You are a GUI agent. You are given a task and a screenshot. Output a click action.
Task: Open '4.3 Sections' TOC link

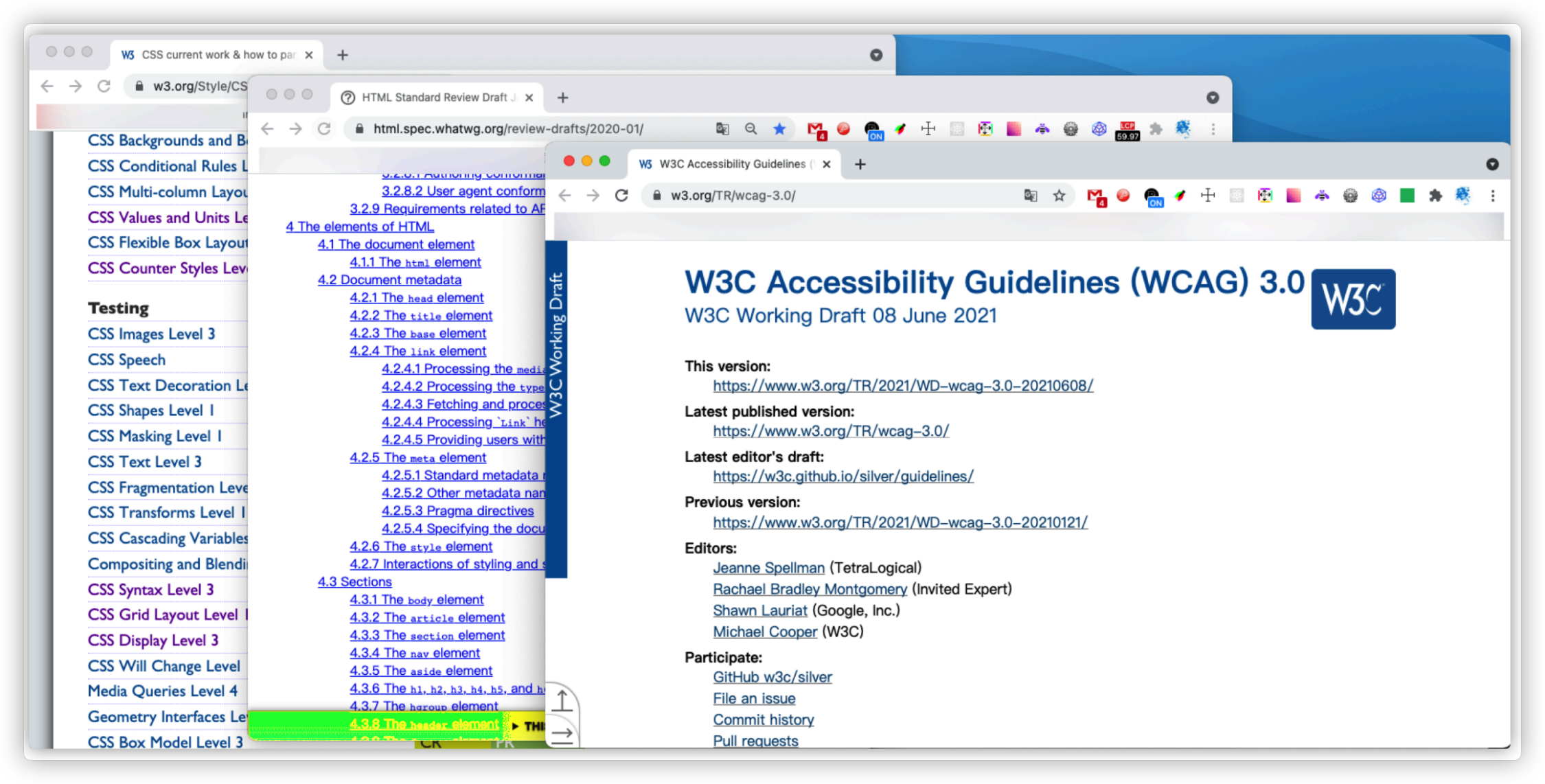point(354,581)
